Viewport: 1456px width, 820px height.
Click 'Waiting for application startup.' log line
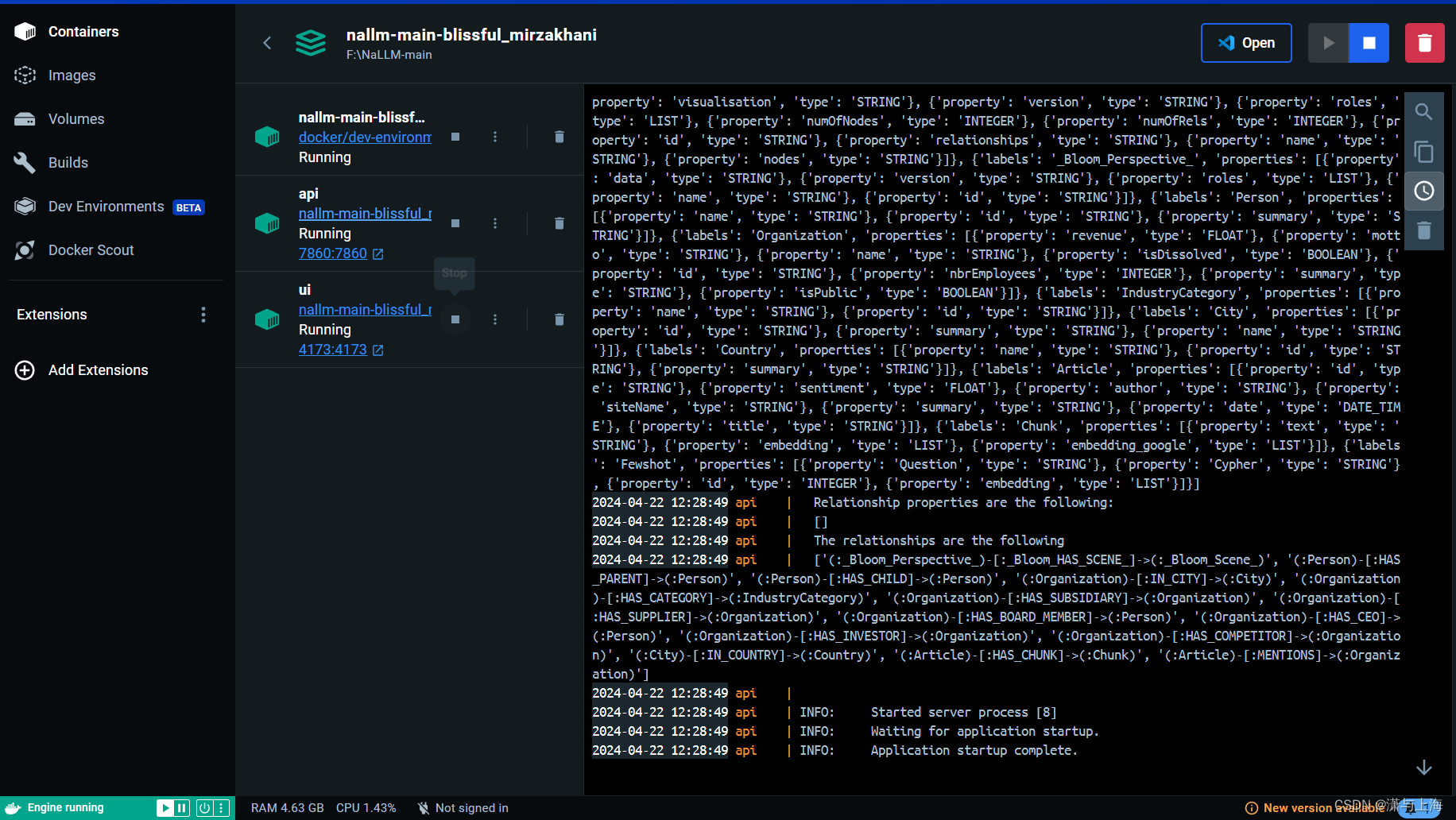coord(984,732)
